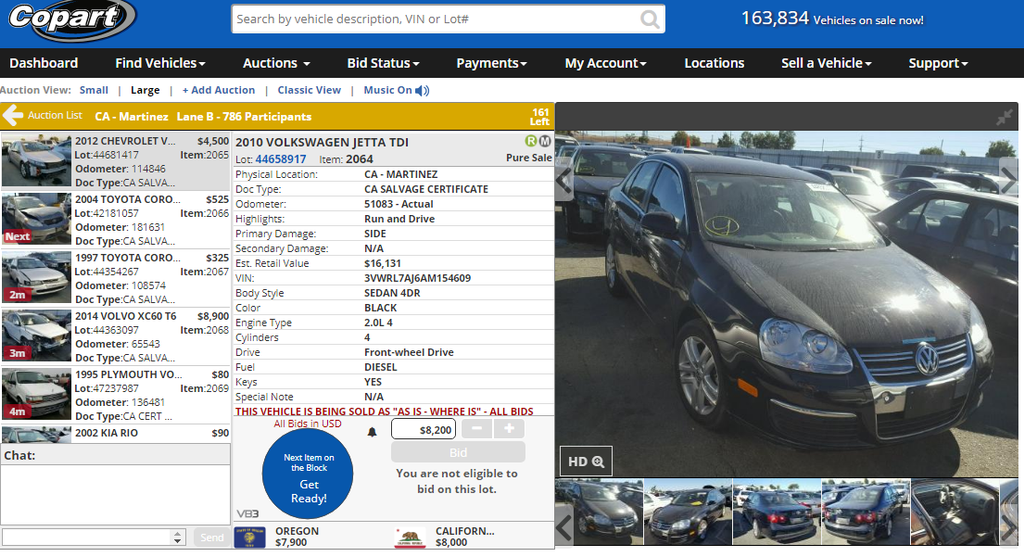Click the Auction List back arrow

coord(12,116)
